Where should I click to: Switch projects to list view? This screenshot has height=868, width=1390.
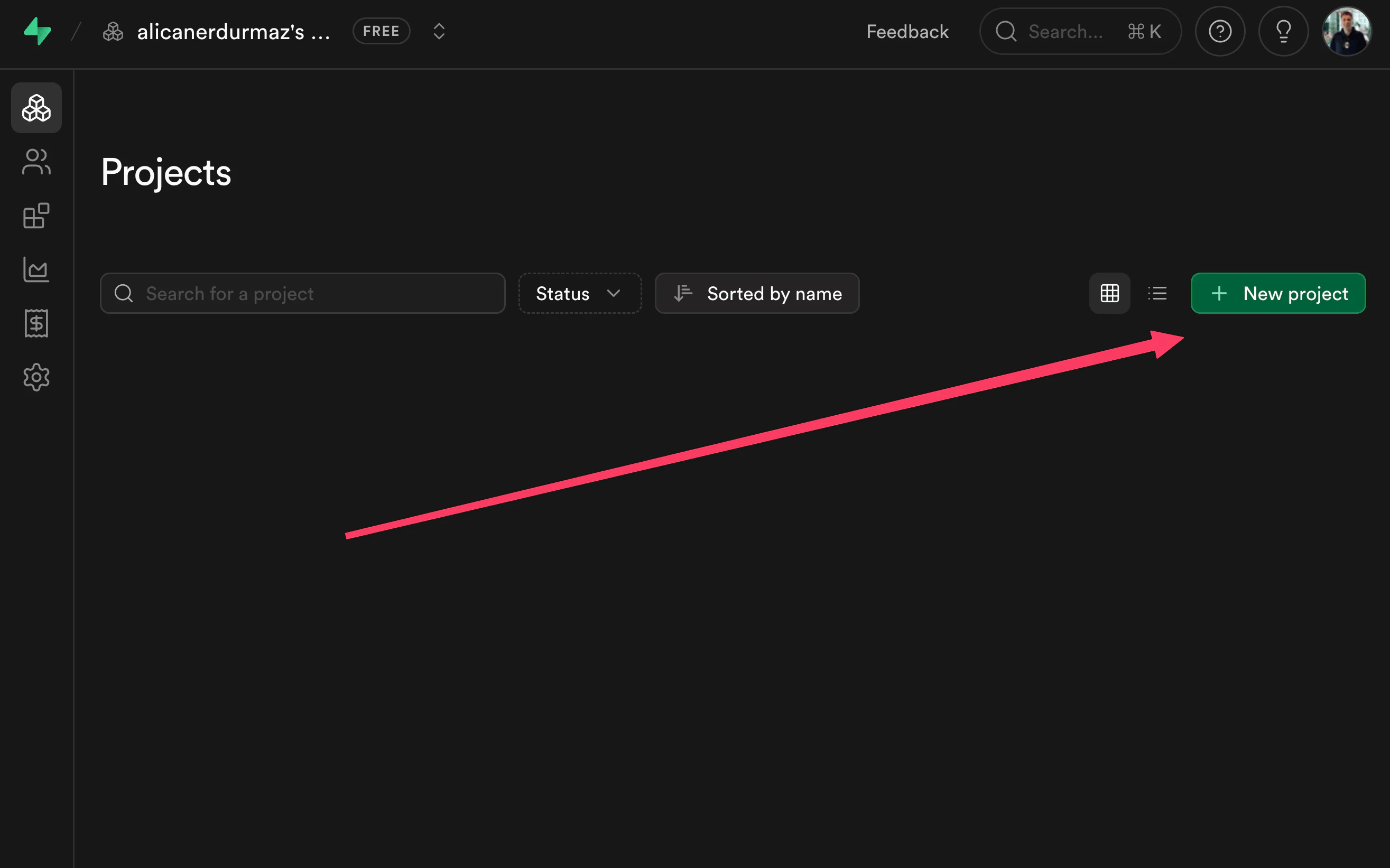(1157, 293)
